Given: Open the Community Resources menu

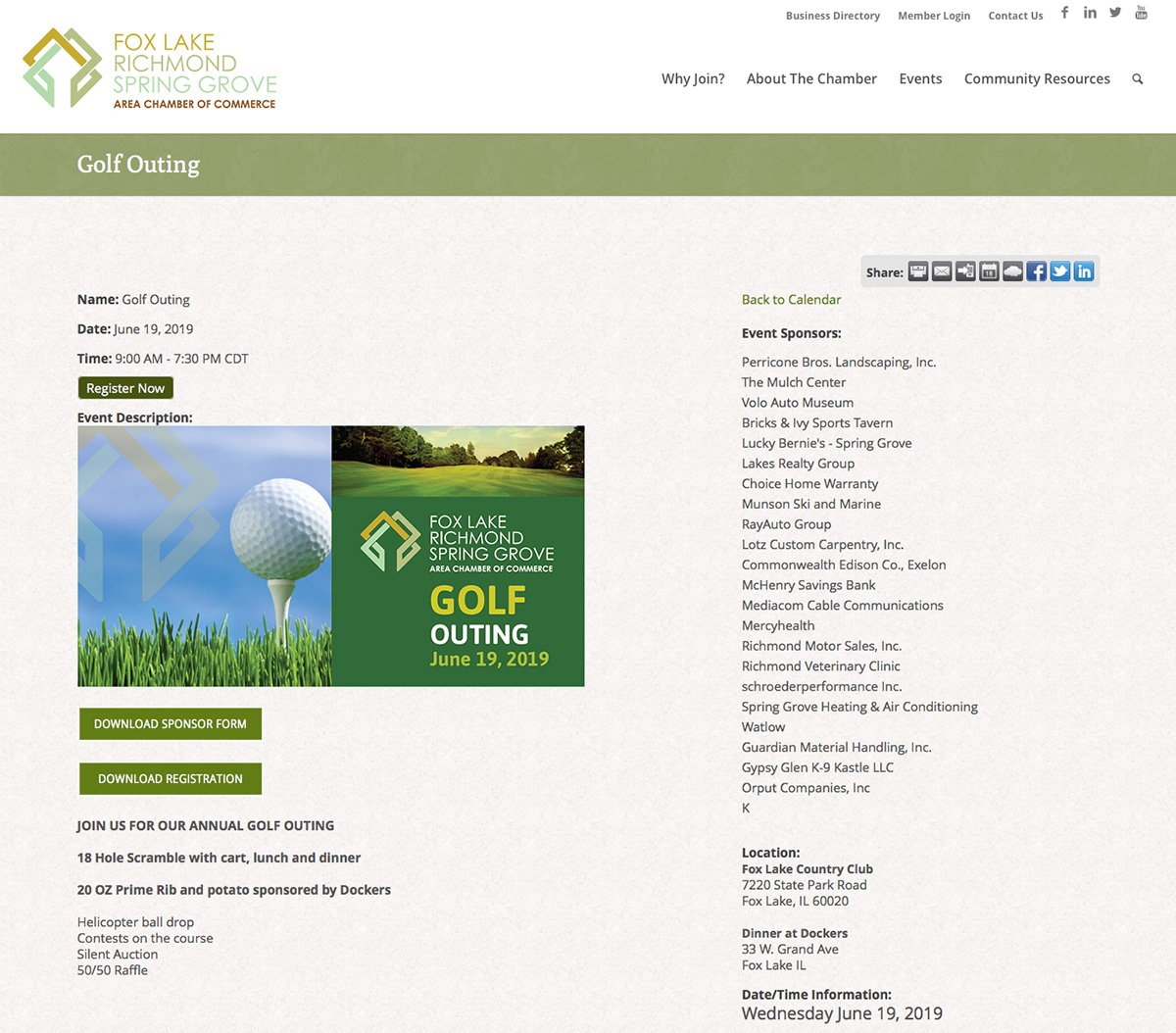Looking at the screenshot, I should coord(1037,78).
